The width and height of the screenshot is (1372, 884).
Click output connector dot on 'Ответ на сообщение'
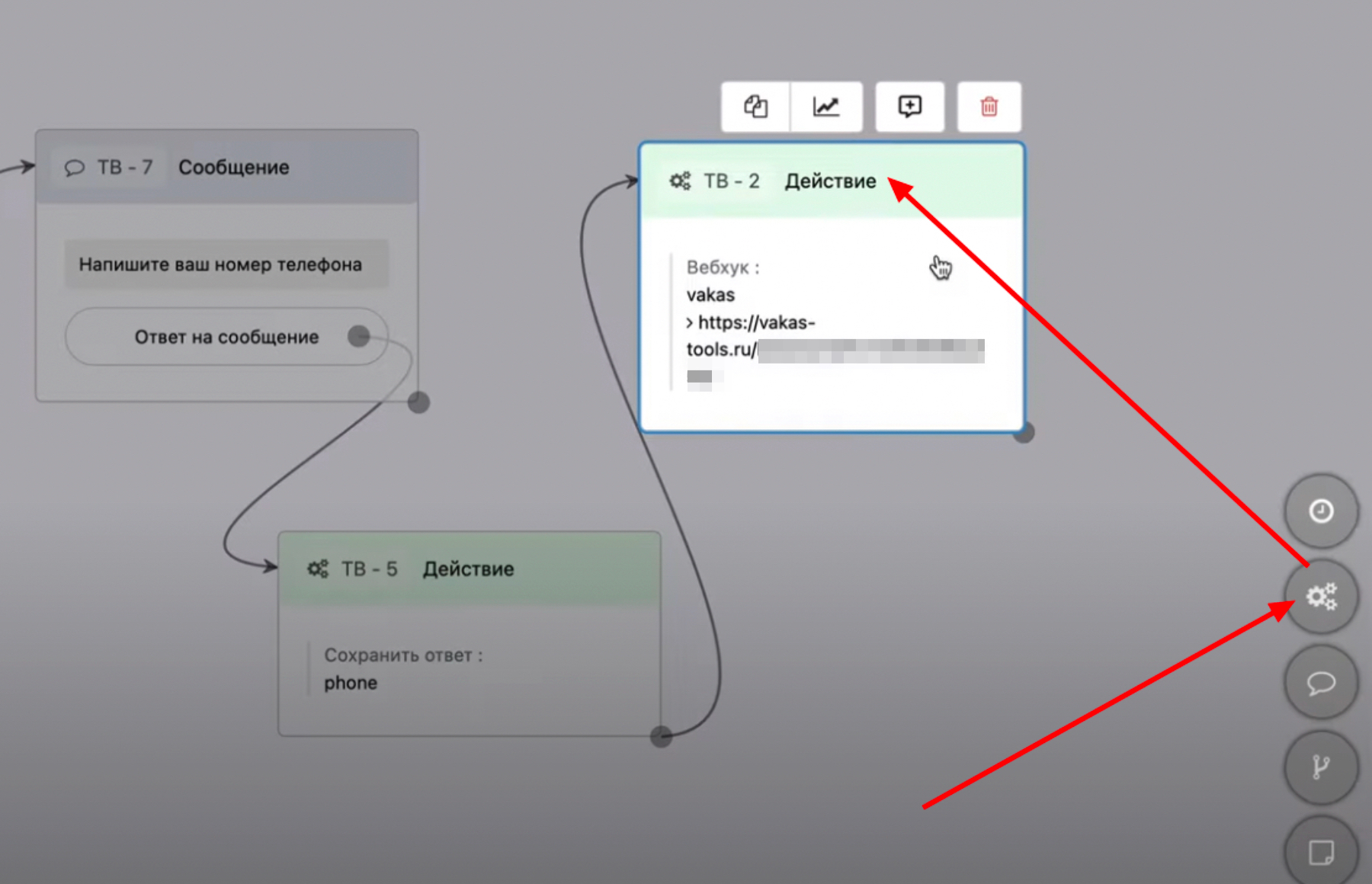[358, 336]
